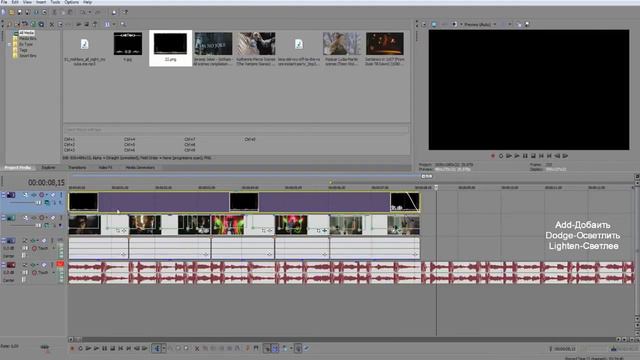Open compositing mode on top video track
This screenshot has height=360, width=640.
pyautogui.click(x=47, y=202)
